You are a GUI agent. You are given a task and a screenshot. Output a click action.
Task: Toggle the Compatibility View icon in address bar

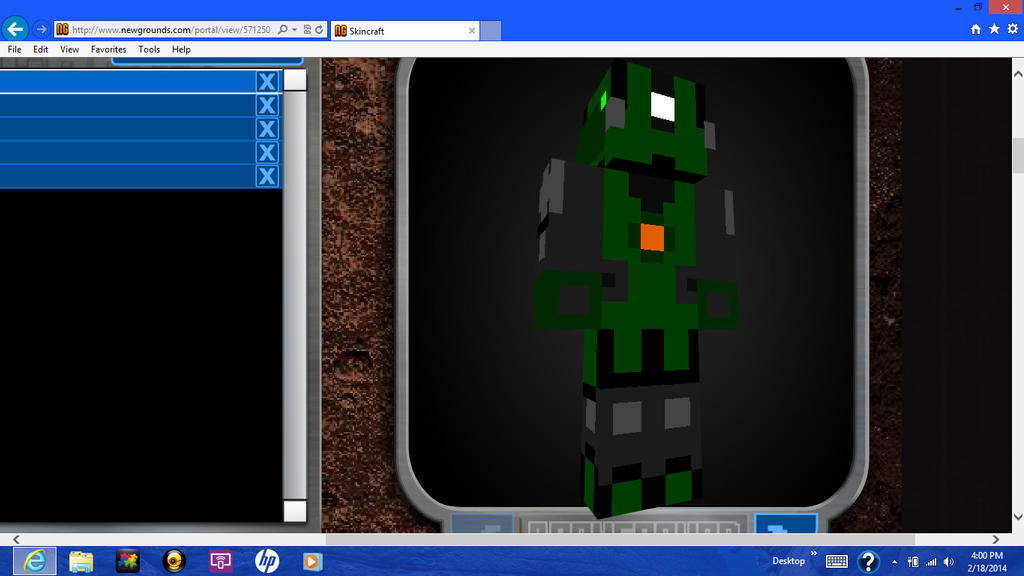307,29
